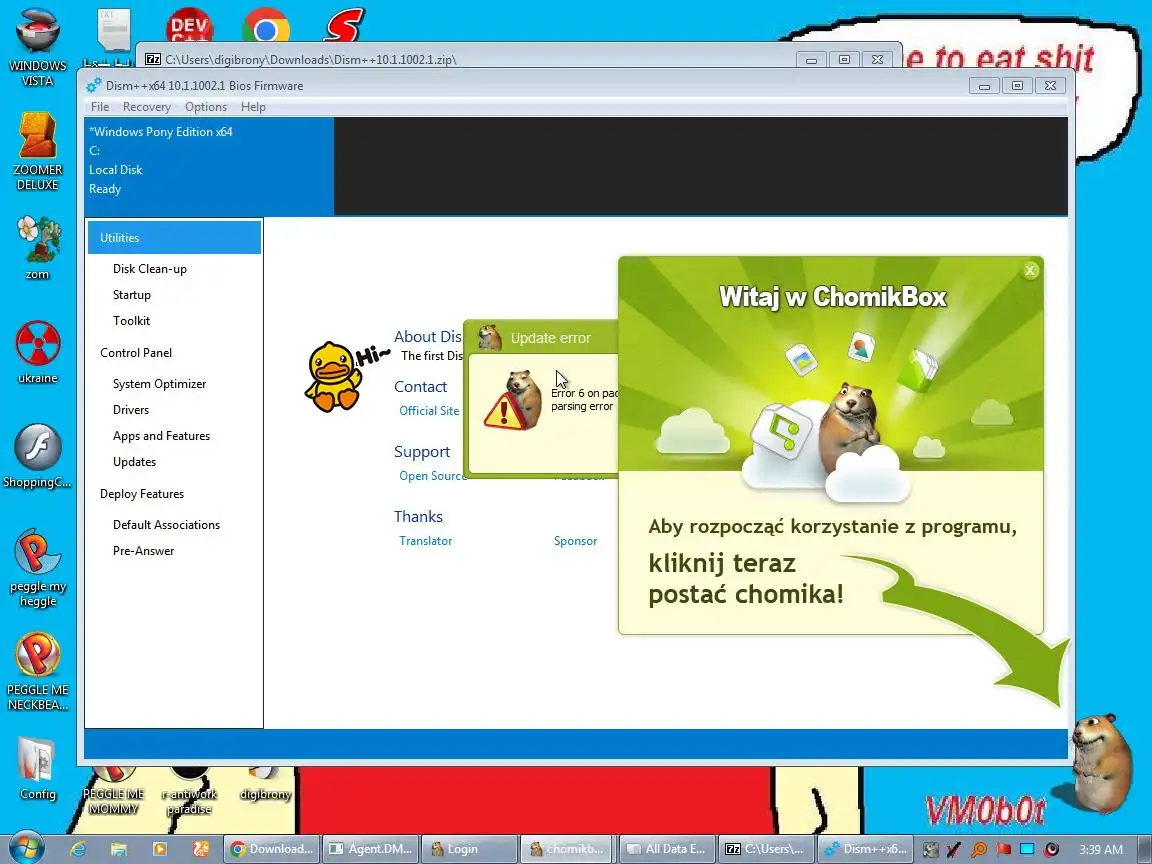Open the ShoppingC... Flash desktop icon
This screenshot has height=864, width=1152.
pyautogui.click(x=37, y=456)
